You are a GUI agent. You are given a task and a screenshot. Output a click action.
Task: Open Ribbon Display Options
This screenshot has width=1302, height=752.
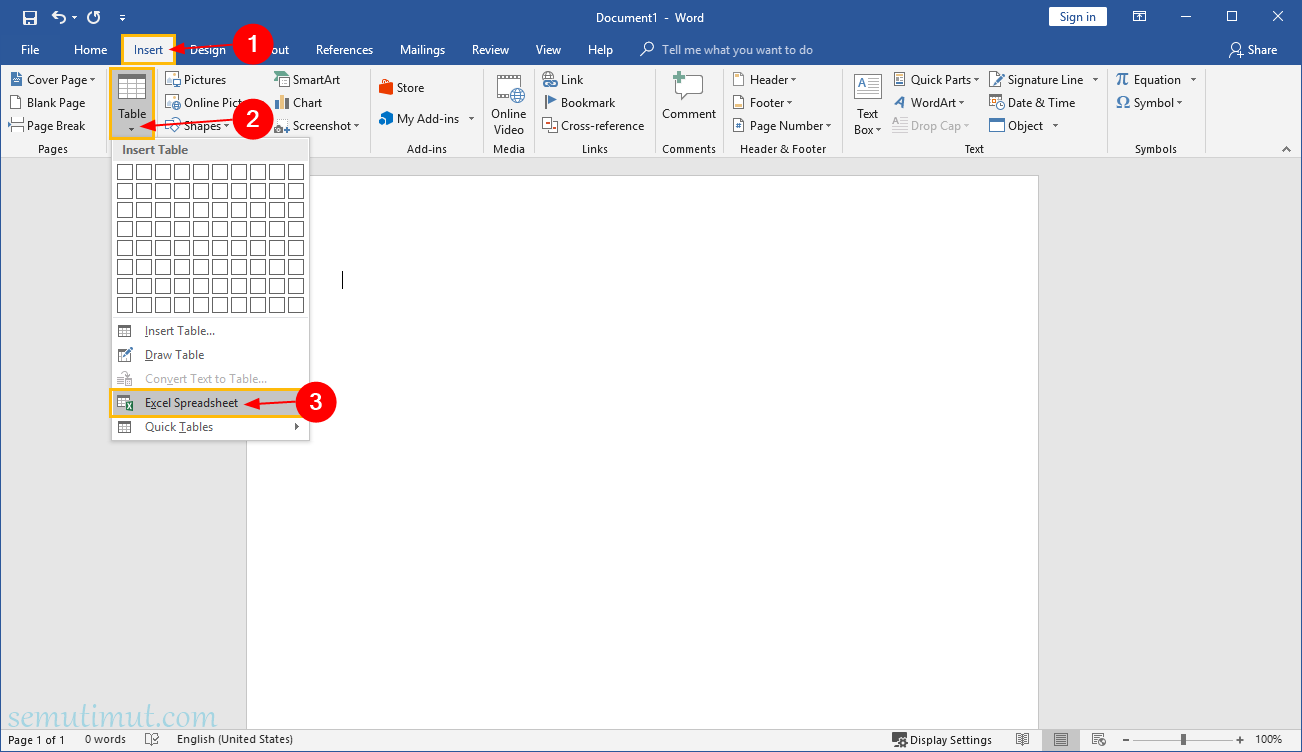click(1139, 17)
